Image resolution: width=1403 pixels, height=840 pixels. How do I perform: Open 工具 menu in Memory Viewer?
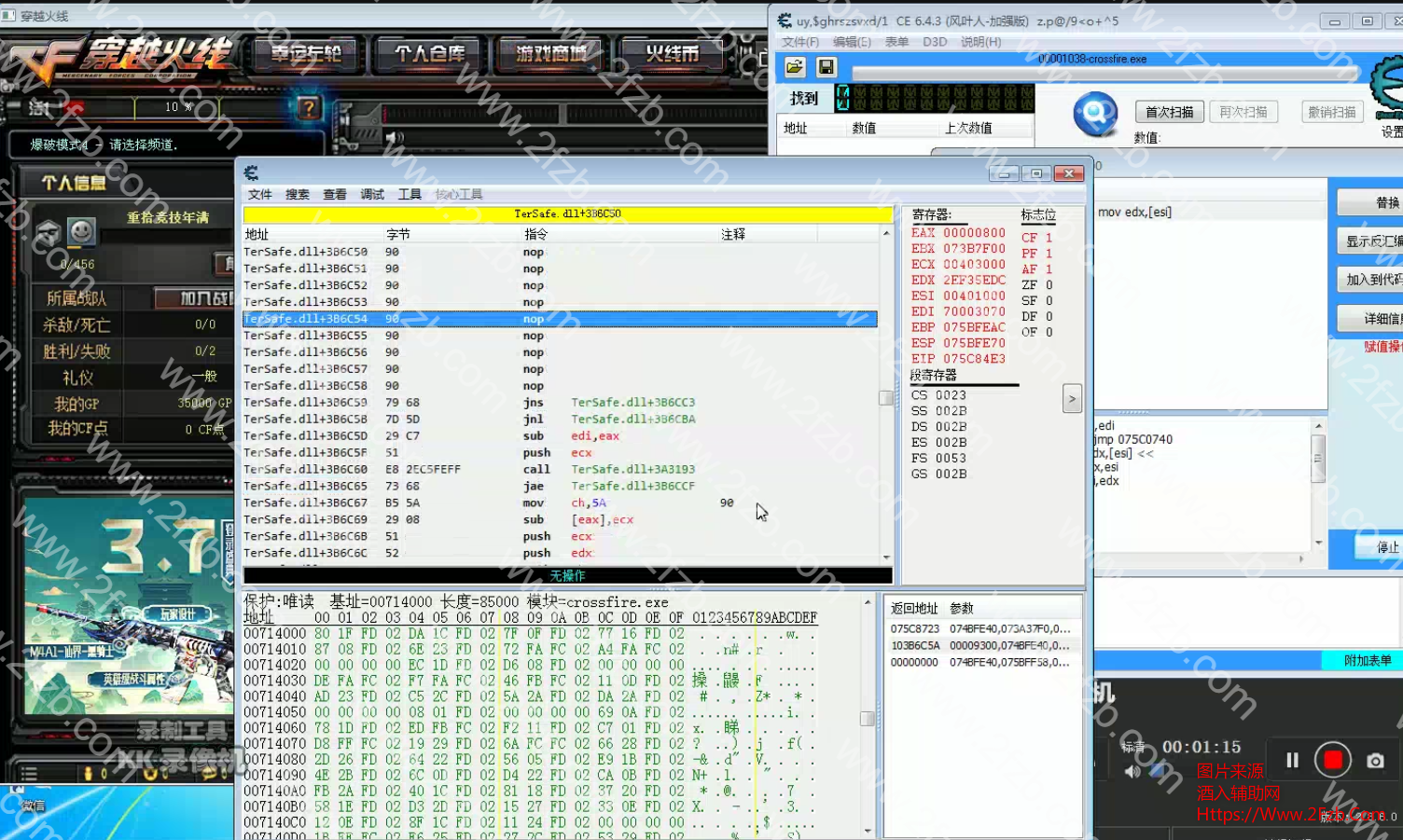[x=410, y=194]
